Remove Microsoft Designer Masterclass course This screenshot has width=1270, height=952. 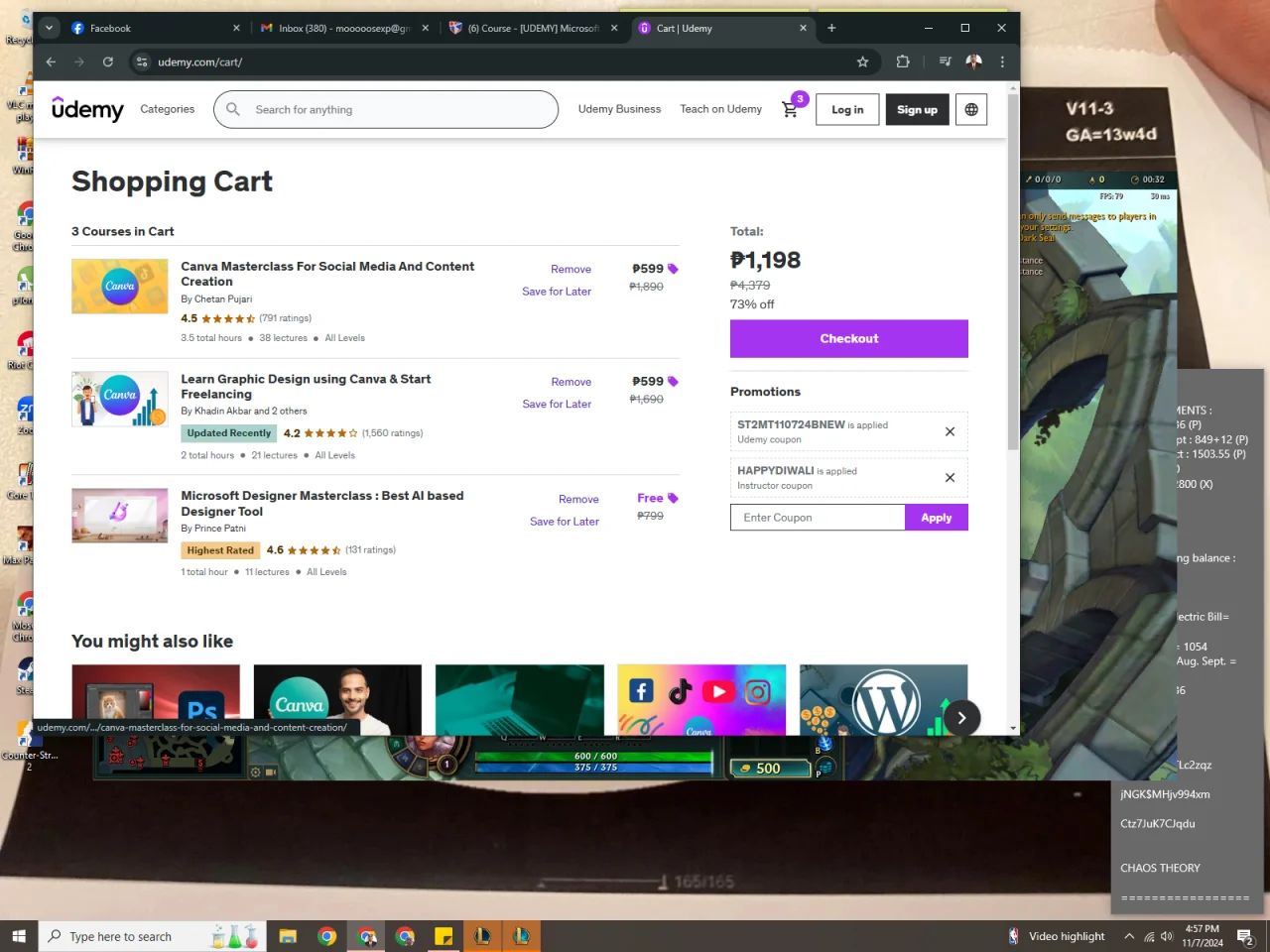coord(578,499)
